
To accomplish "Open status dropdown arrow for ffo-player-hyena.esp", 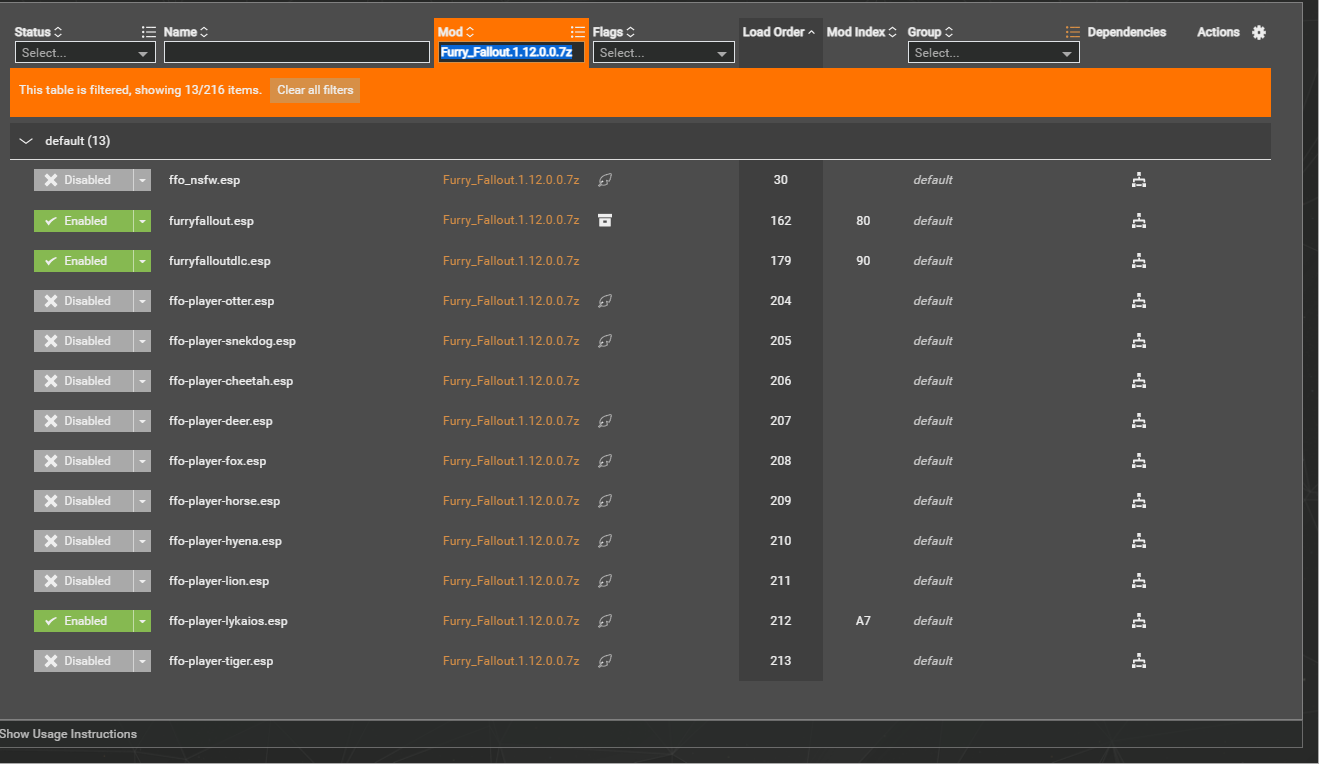I will point(142,540).
